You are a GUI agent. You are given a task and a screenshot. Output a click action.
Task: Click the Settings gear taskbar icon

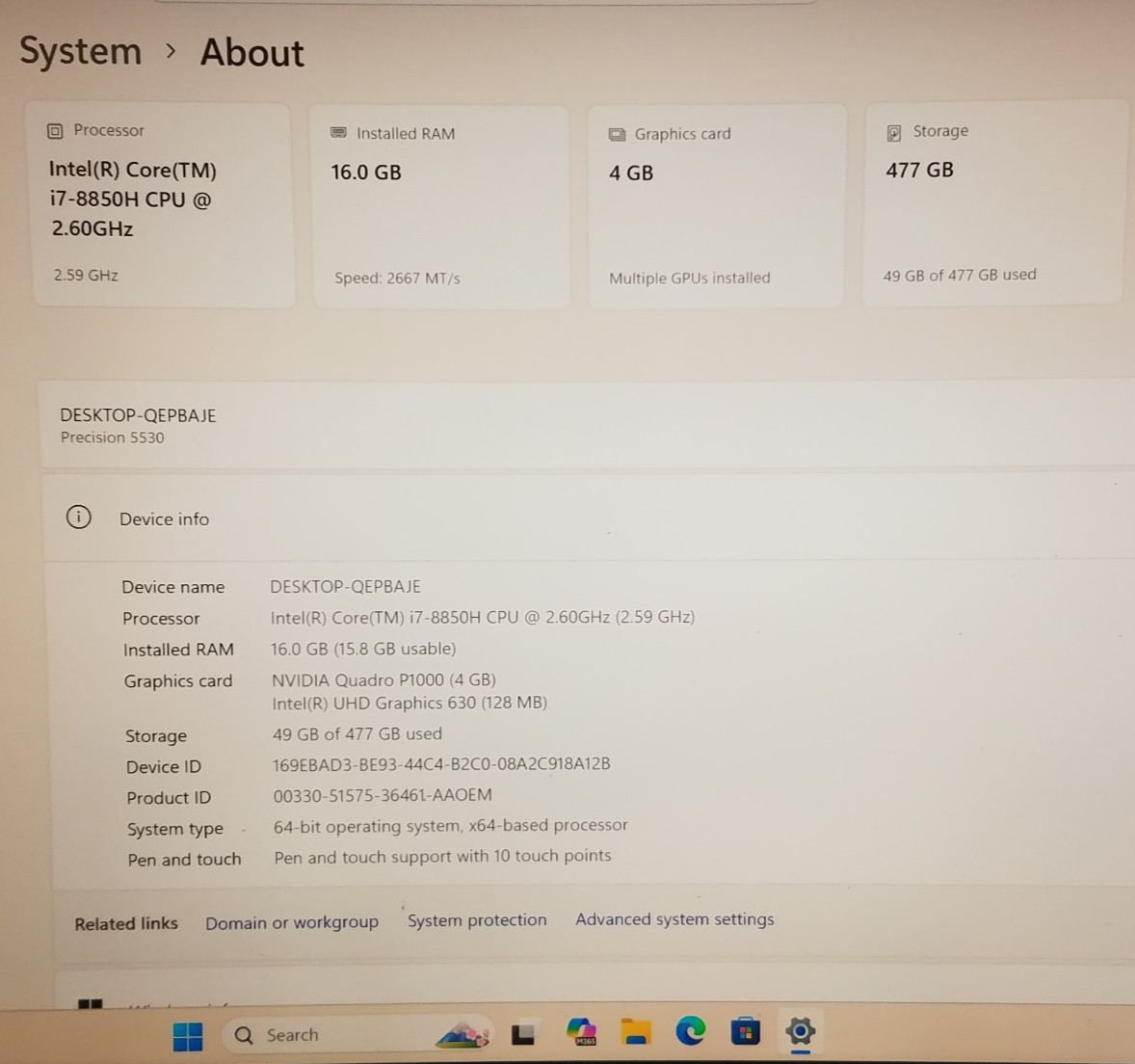(x=801, y=1030)
